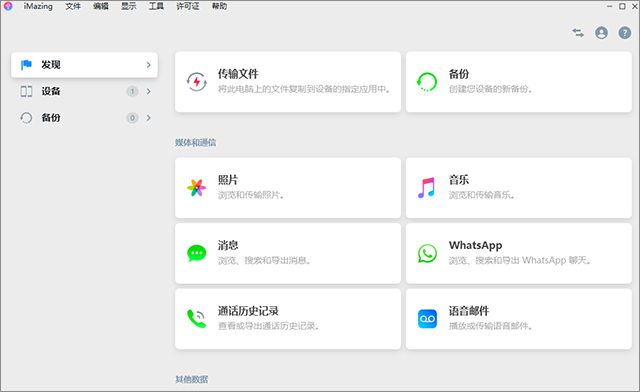Open the 音乐 card
The height and width of the screenshot is (392, 640).
[x=519, y=188]
